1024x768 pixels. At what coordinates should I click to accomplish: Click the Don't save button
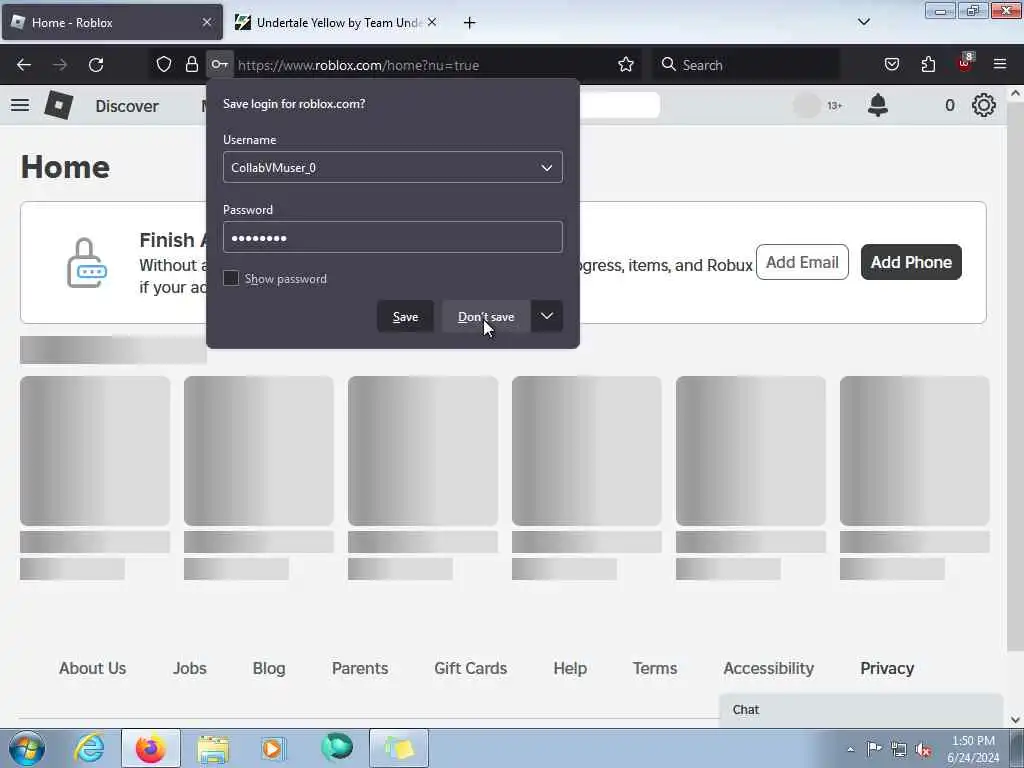pos(486,316)
